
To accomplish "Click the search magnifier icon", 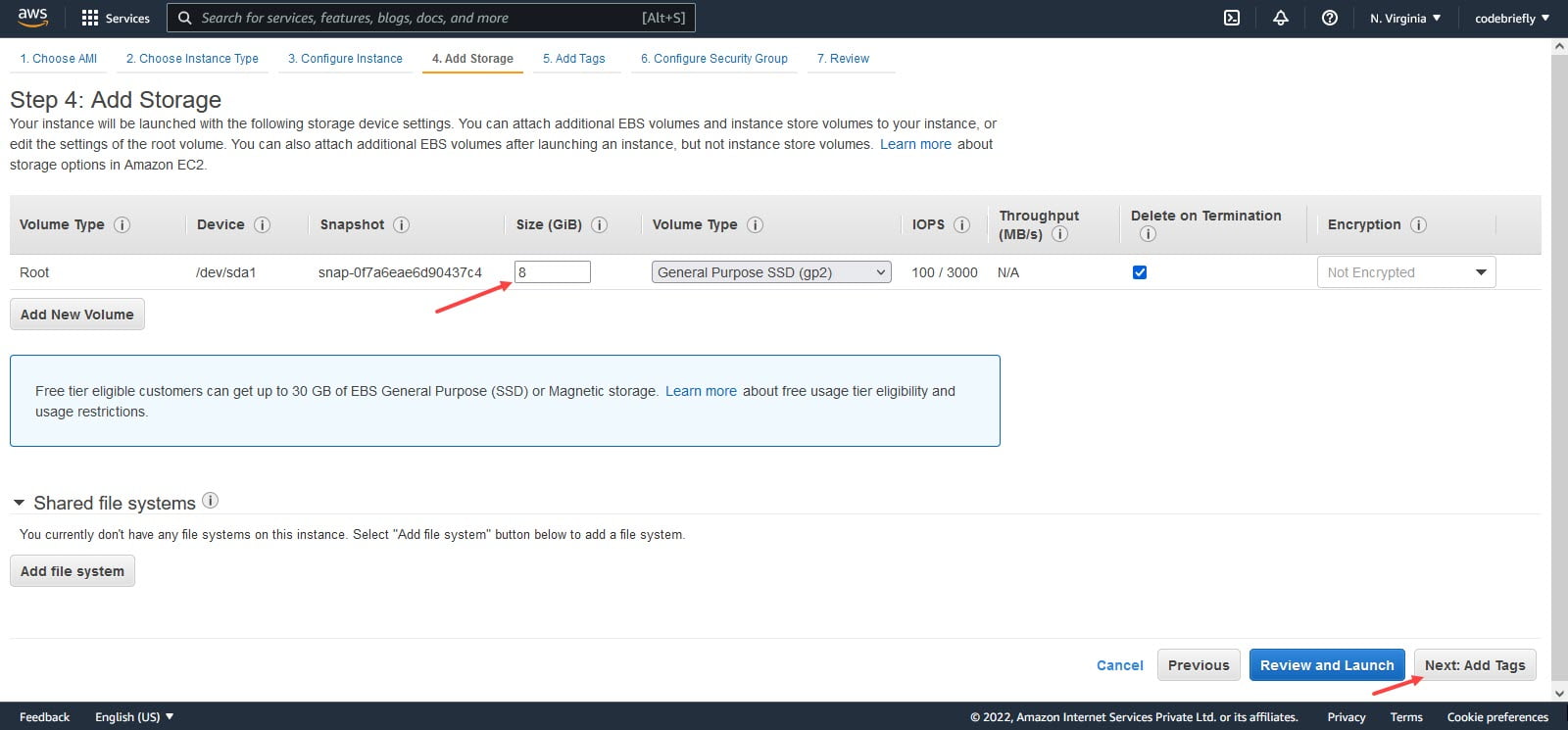I will [x=184, y=18].
